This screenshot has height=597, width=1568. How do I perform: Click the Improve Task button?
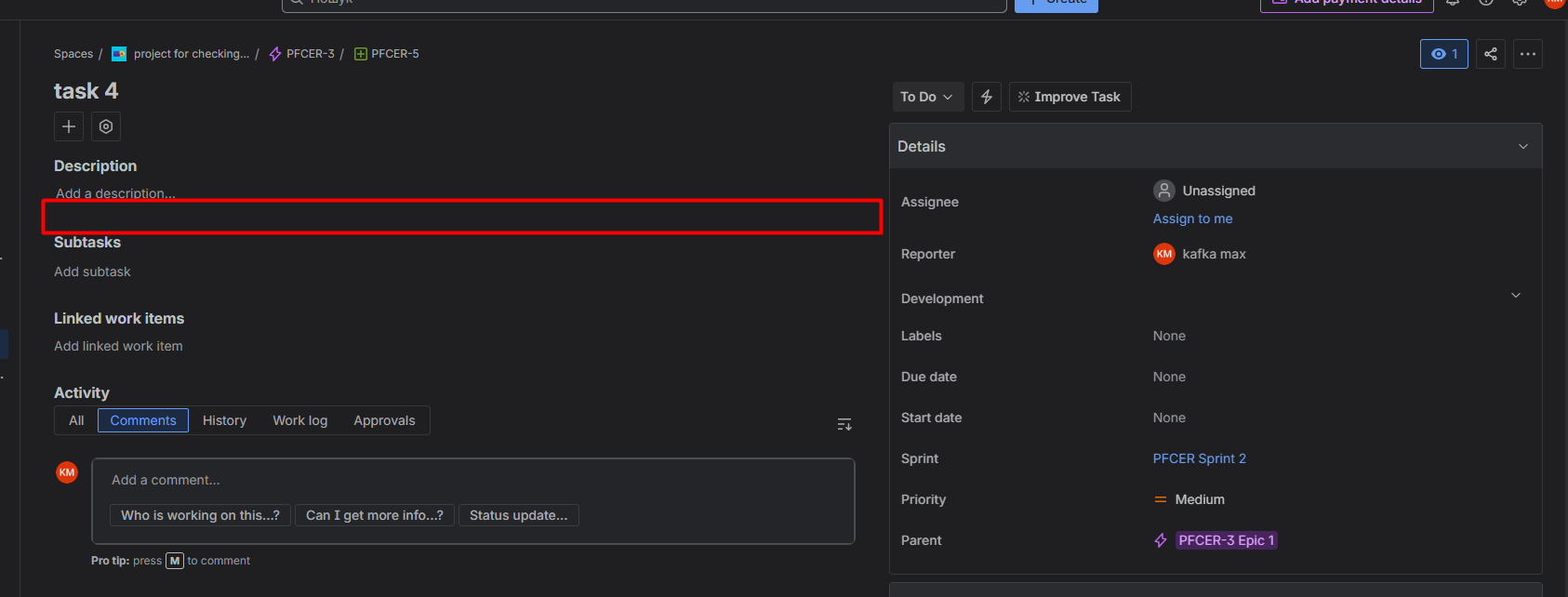pos(1070,97)
